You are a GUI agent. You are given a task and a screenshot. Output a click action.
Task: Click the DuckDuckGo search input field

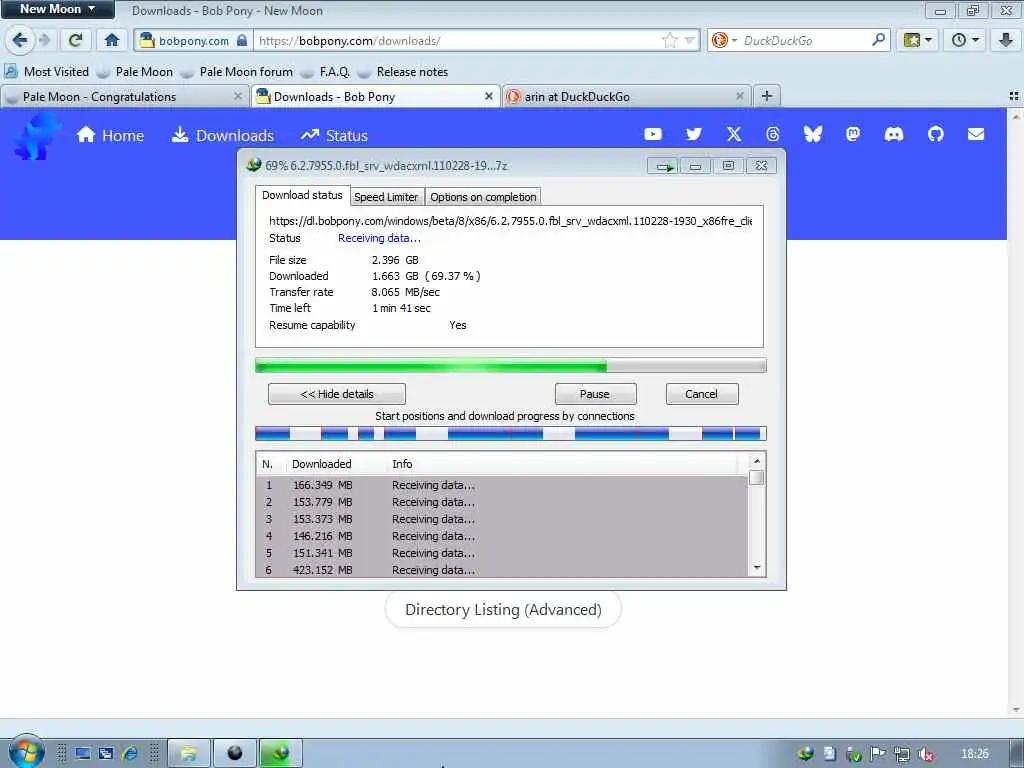(x=806, y=40)
